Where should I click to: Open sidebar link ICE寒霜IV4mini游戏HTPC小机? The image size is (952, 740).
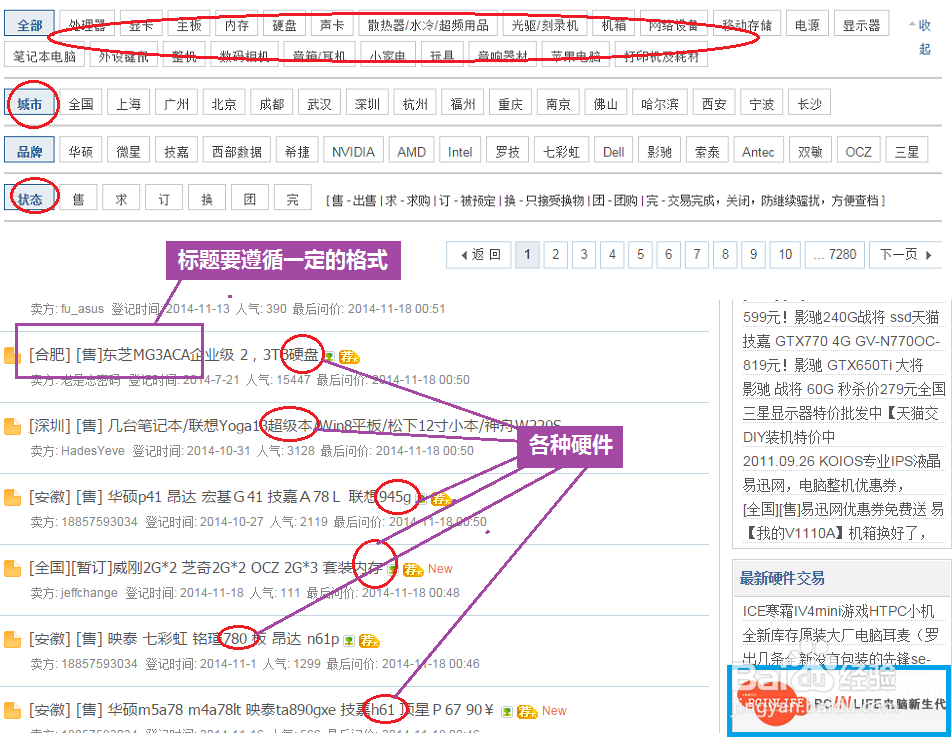[838, 611]
